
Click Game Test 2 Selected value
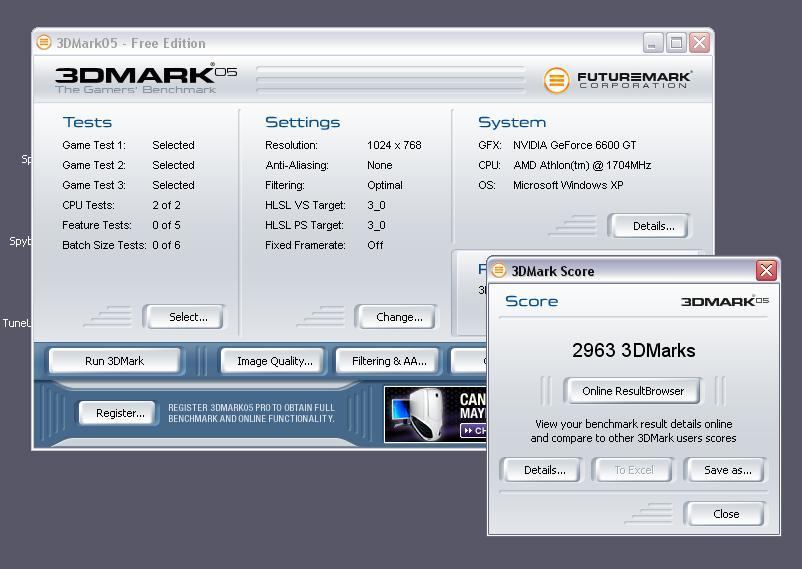click(173, 165)
